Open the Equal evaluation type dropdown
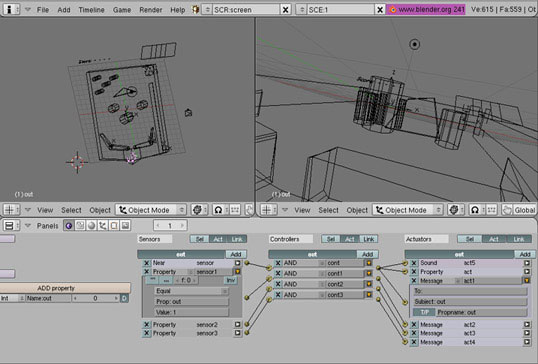 point(191,291)
